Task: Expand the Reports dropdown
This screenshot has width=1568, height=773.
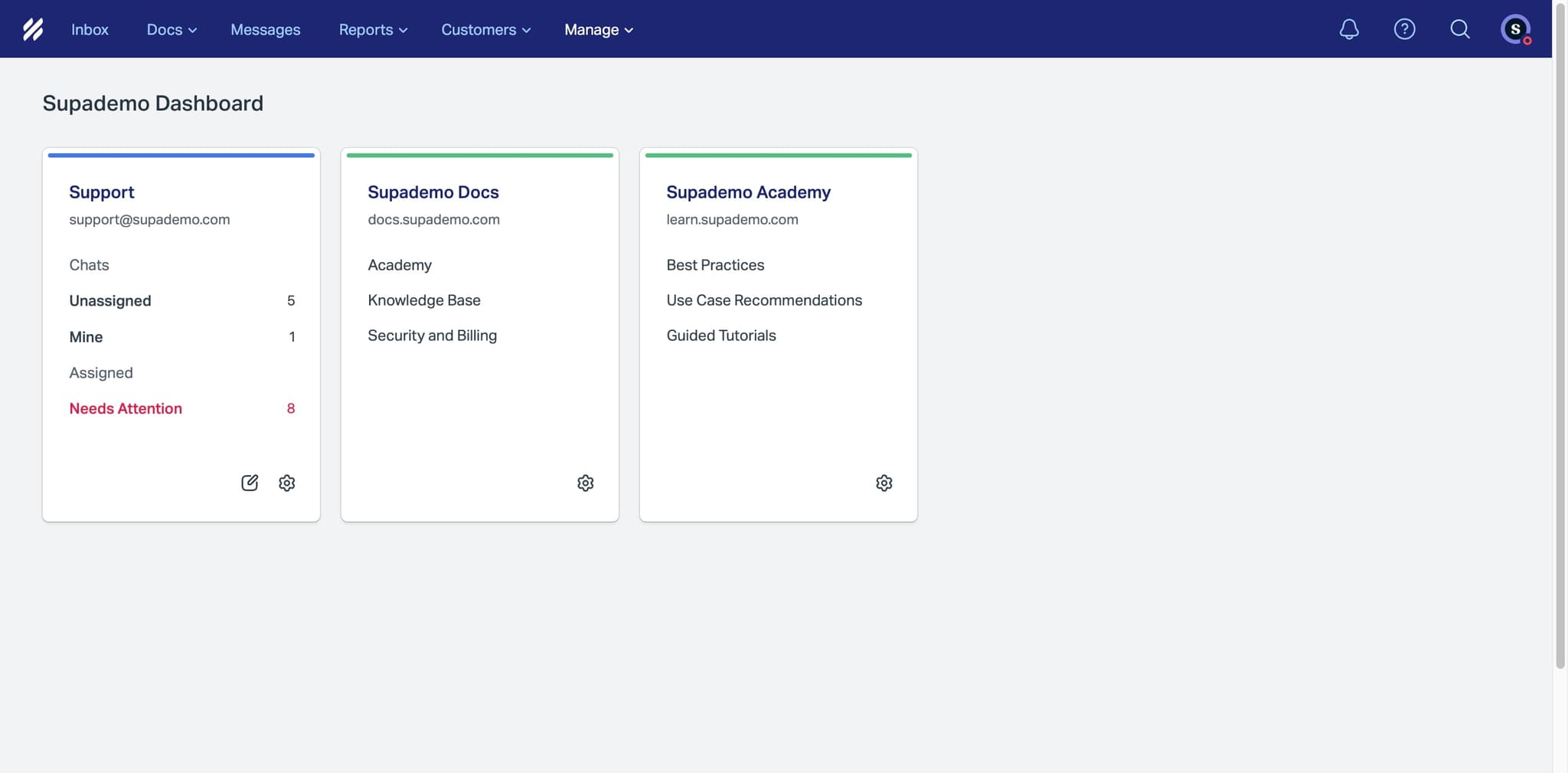Action: point(372,29)
